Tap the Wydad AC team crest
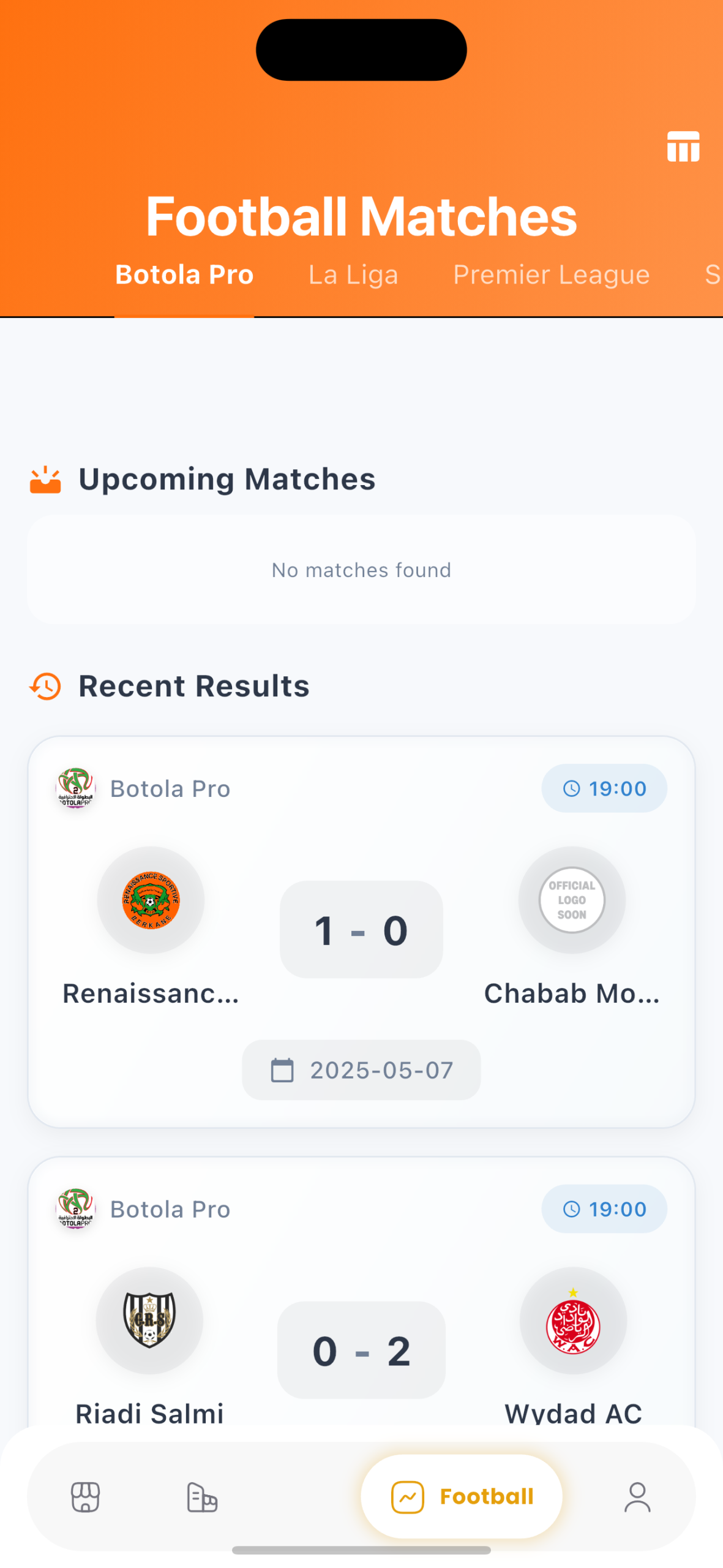This screenshot has height=1568, width=723. click(x=572, y=1320)
